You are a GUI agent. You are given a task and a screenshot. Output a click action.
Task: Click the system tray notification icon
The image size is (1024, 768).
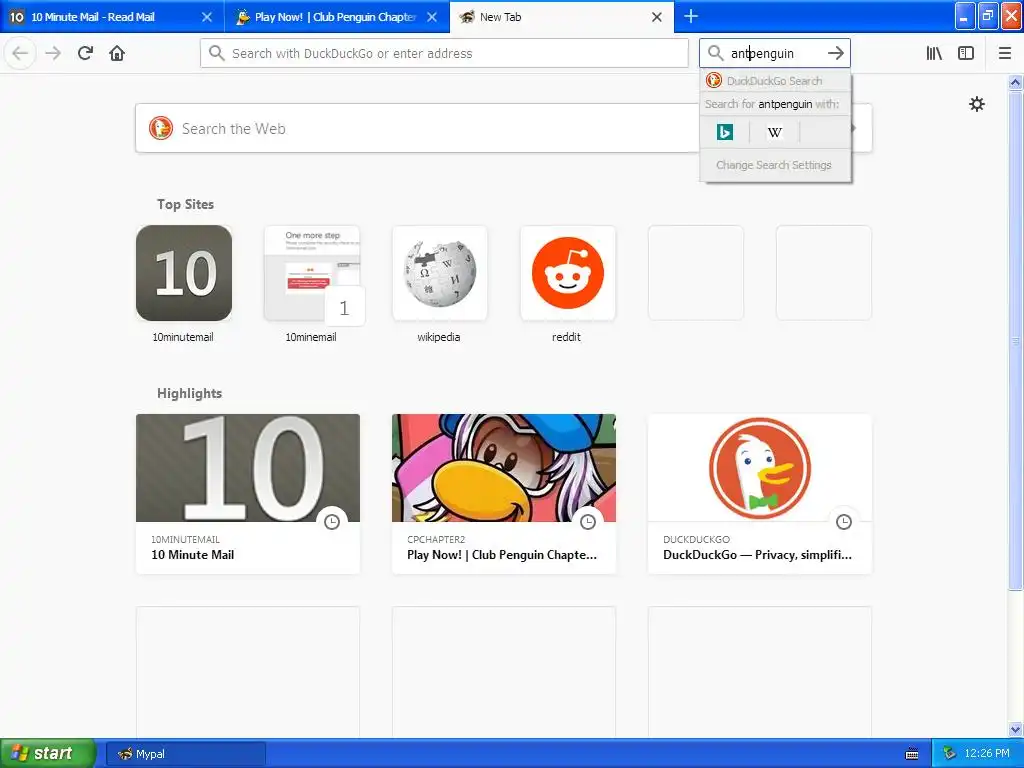(949, 754)
